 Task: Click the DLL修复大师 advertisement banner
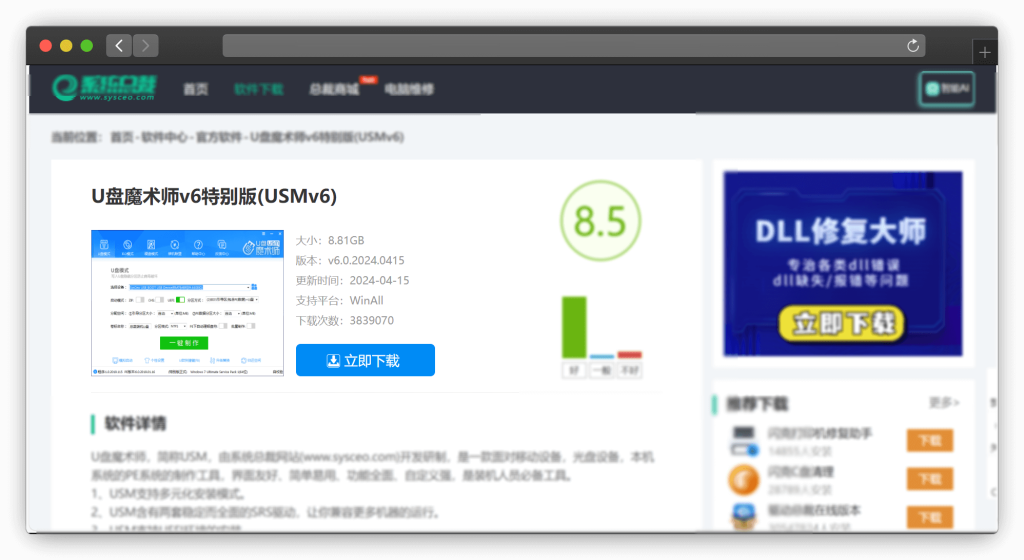pos(842,264)
